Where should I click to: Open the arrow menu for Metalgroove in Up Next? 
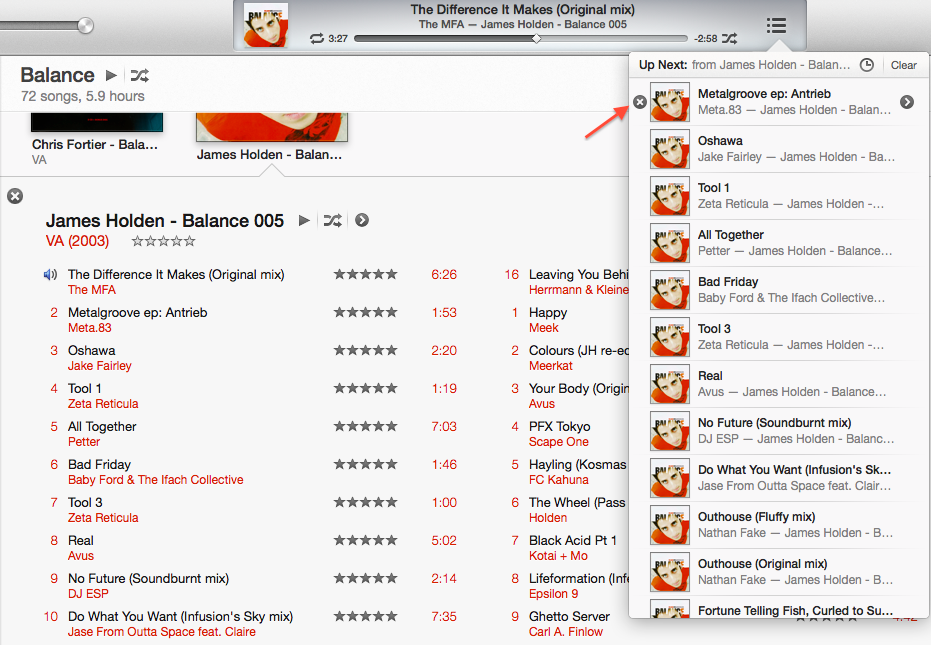pos(907,102)
